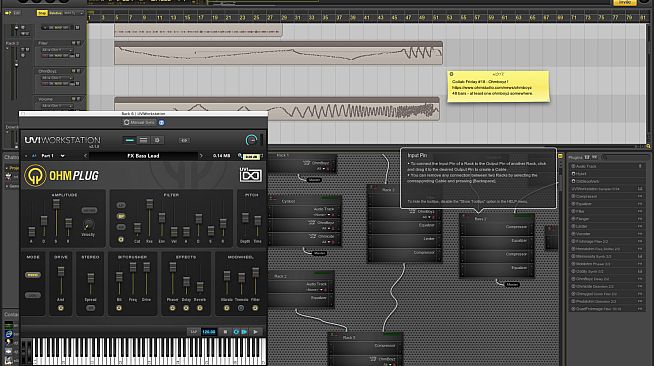The width and height of the screenshot is (654, 366).
Task: Open the UVI Workstation settings gear
Action: click(x=157, y=140)
